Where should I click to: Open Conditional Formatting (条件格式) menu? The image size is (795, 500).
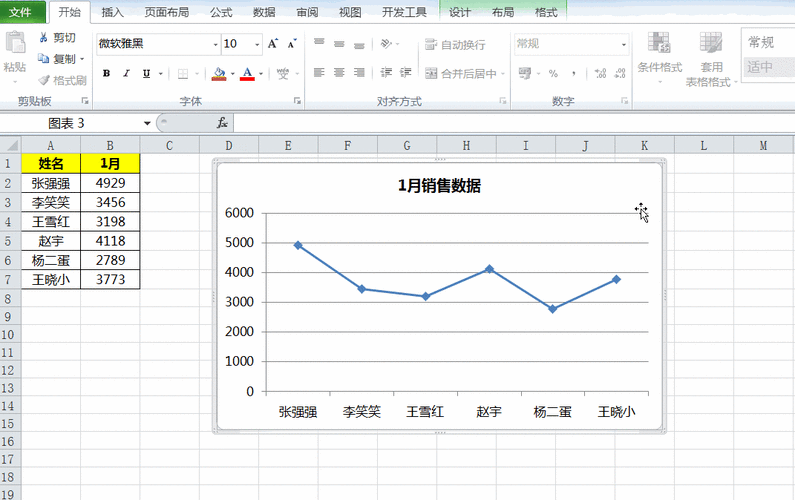(x=659, y=58)
